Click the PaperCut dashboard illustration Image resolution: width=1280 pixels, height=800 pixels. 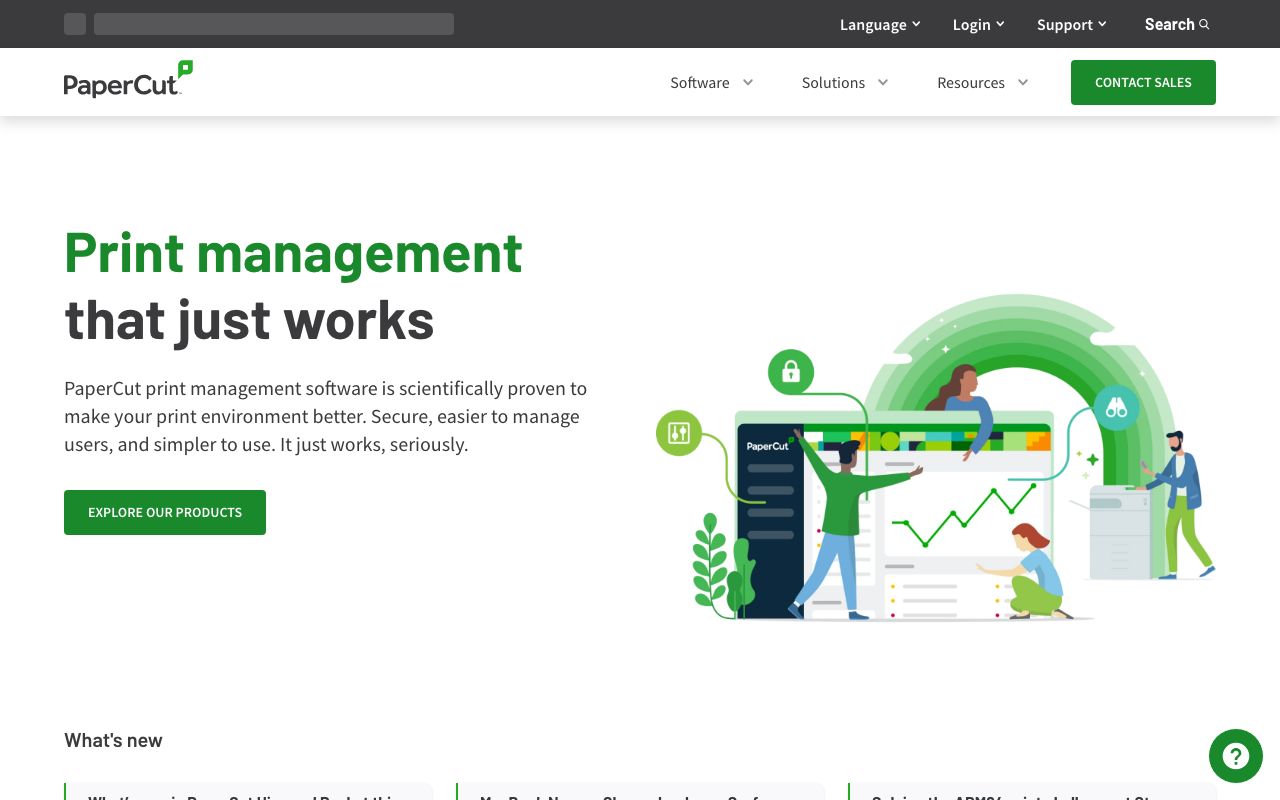pyautogui.click(x=936, y=457)
